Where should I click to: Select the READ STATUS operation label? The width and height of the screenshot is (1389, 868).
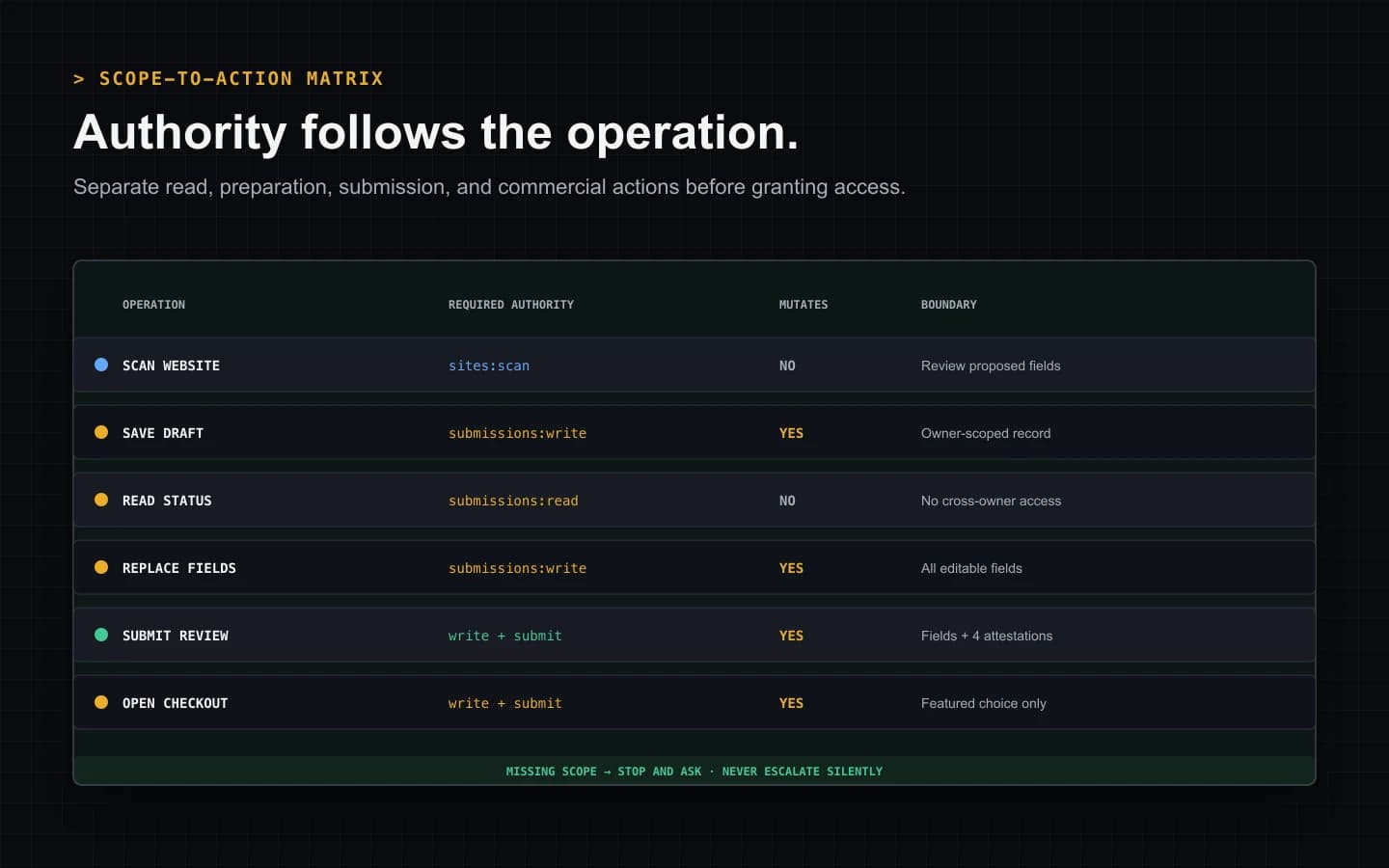pyautogui.click(x=167, y=501)
